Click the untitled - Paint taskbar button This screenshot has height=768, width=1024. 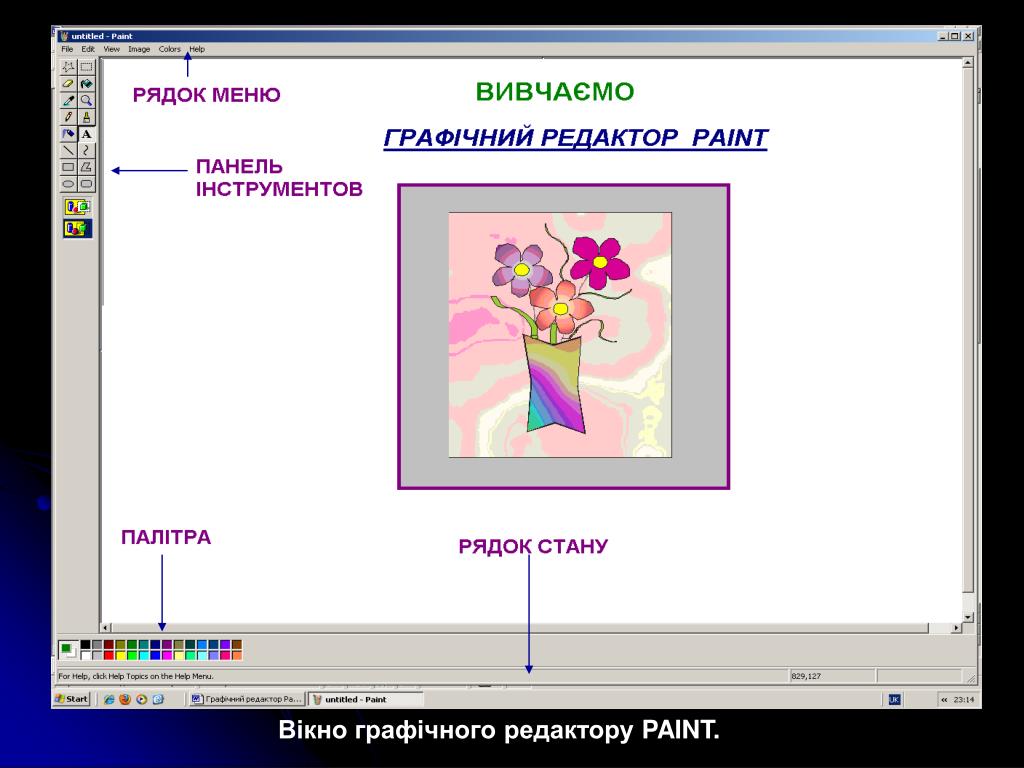tap(366, 699)
